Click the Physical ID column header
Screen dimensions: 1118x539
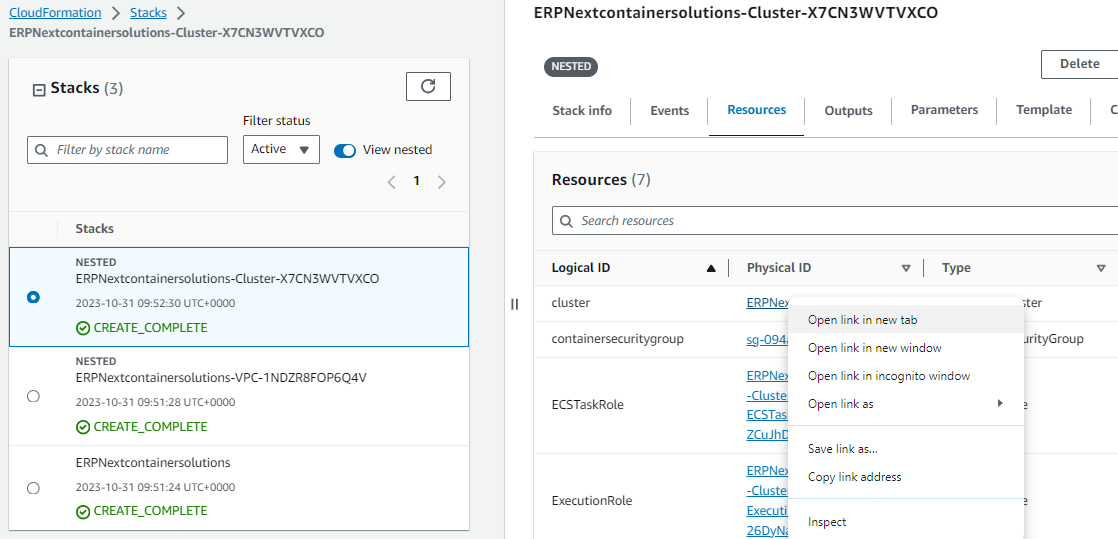(x=779, y=268)
